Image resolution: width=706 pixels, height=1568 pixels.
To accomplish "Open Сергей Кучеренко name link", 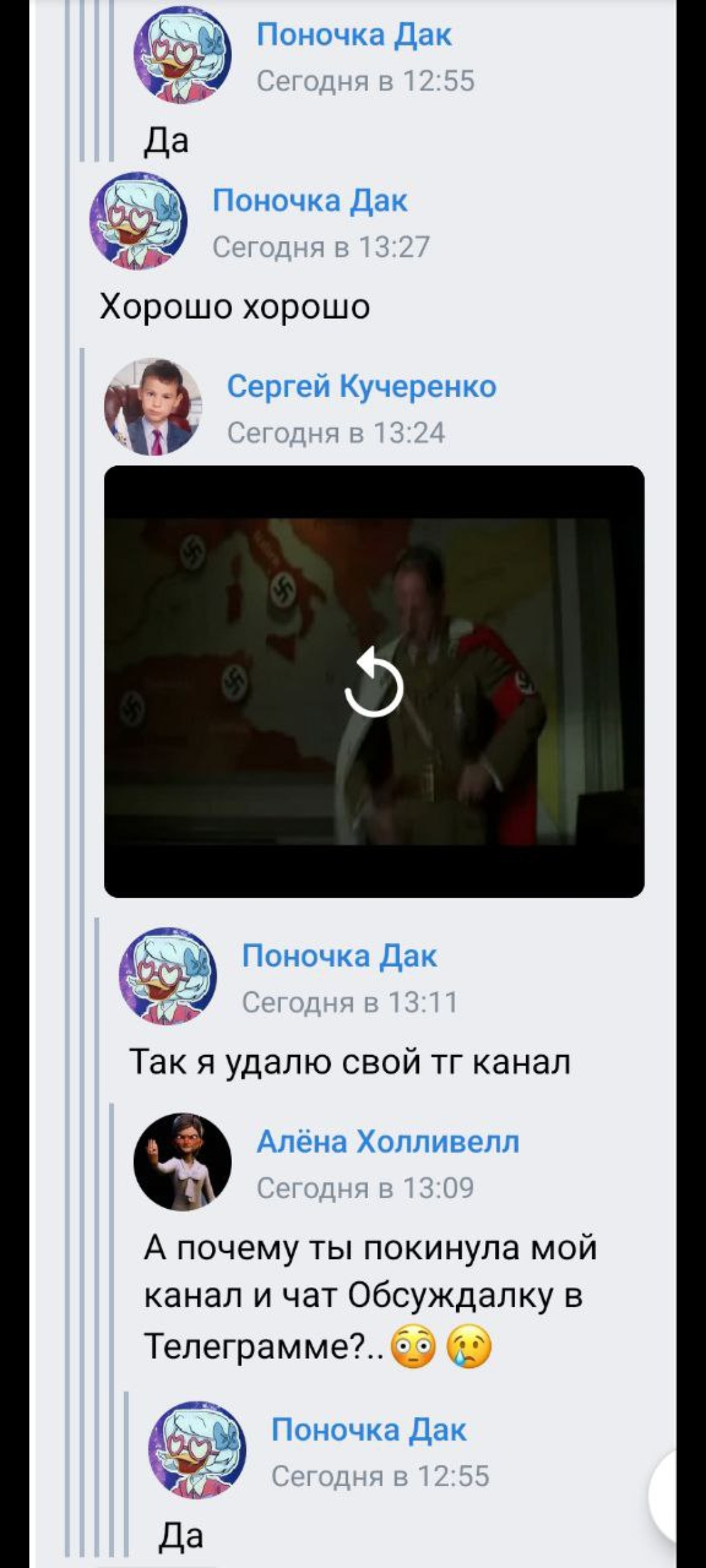I will tap(361, 386).
